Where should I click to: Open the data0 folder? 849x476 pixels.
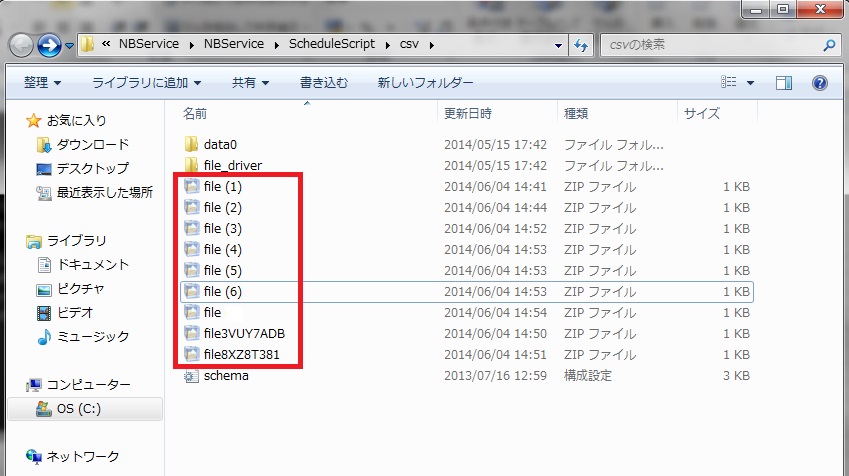219,144
